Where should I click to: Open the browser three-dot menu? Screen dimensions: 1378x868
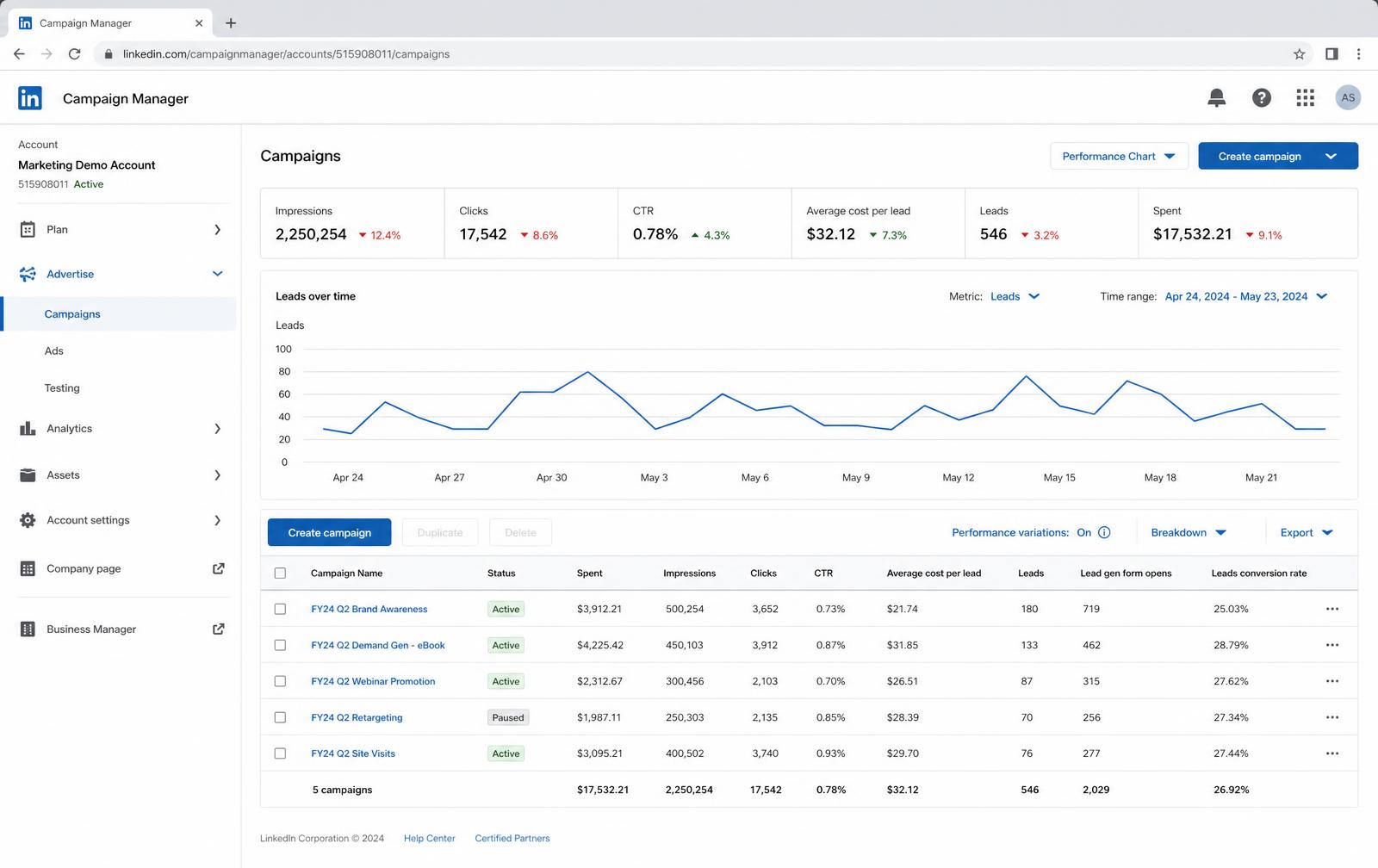pyautogui.click(x=1359, y=53)
